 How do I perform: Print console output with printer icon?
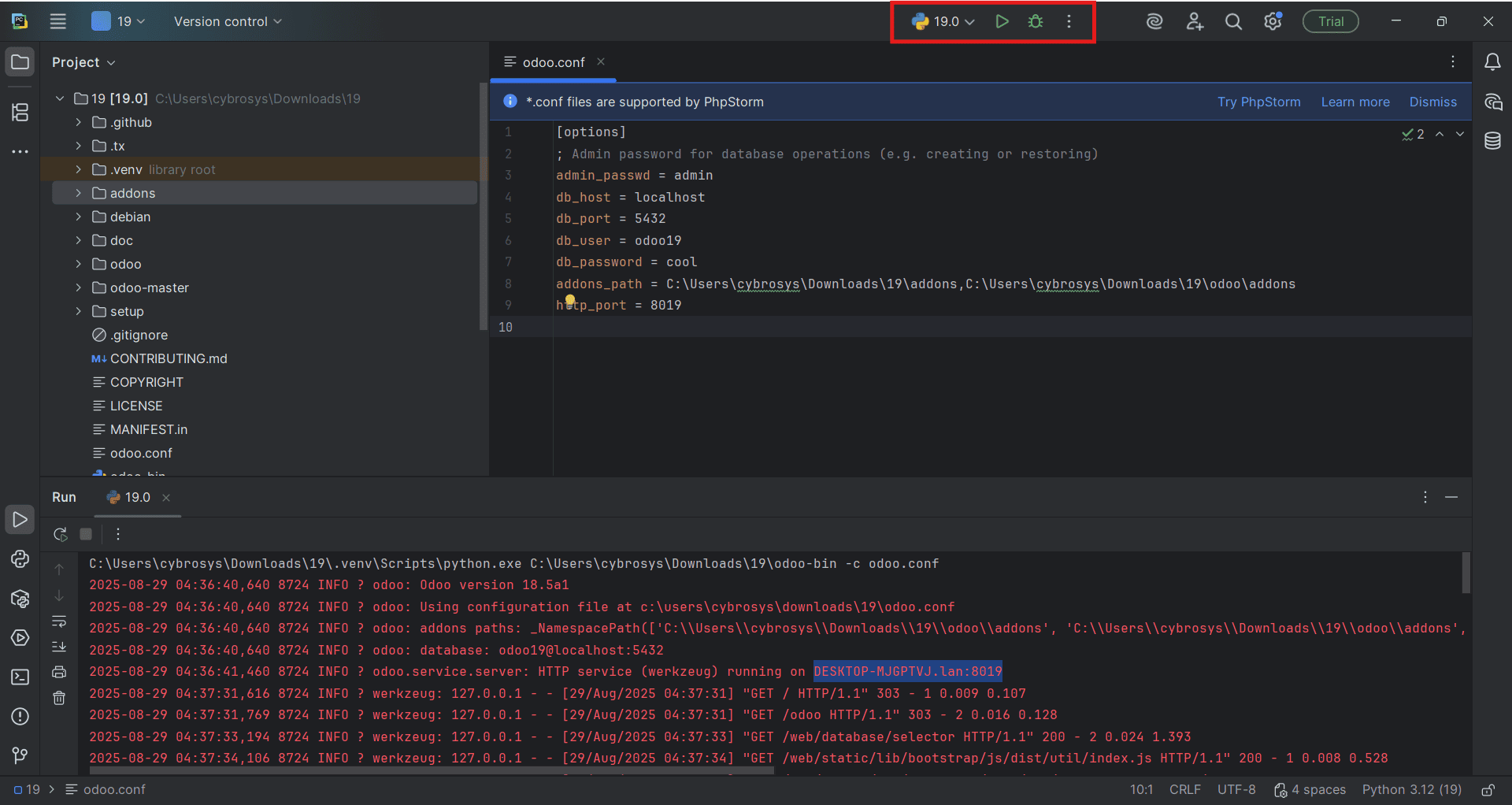click(59, 672)
